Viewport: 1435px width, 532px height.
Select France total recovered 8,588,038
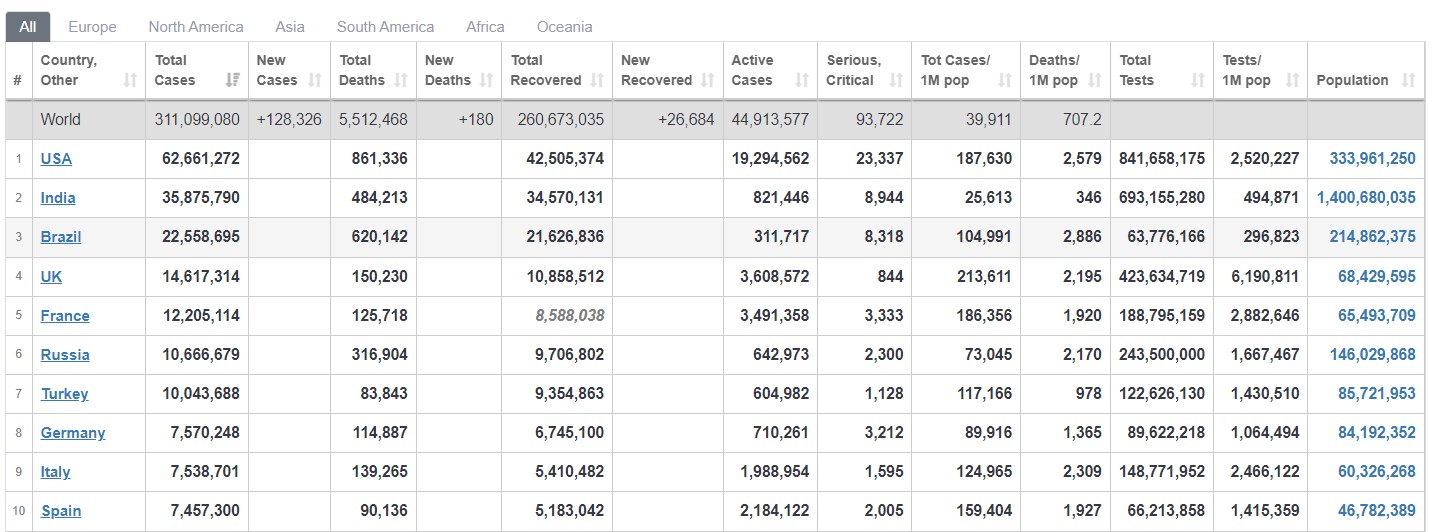coord(570,315)
